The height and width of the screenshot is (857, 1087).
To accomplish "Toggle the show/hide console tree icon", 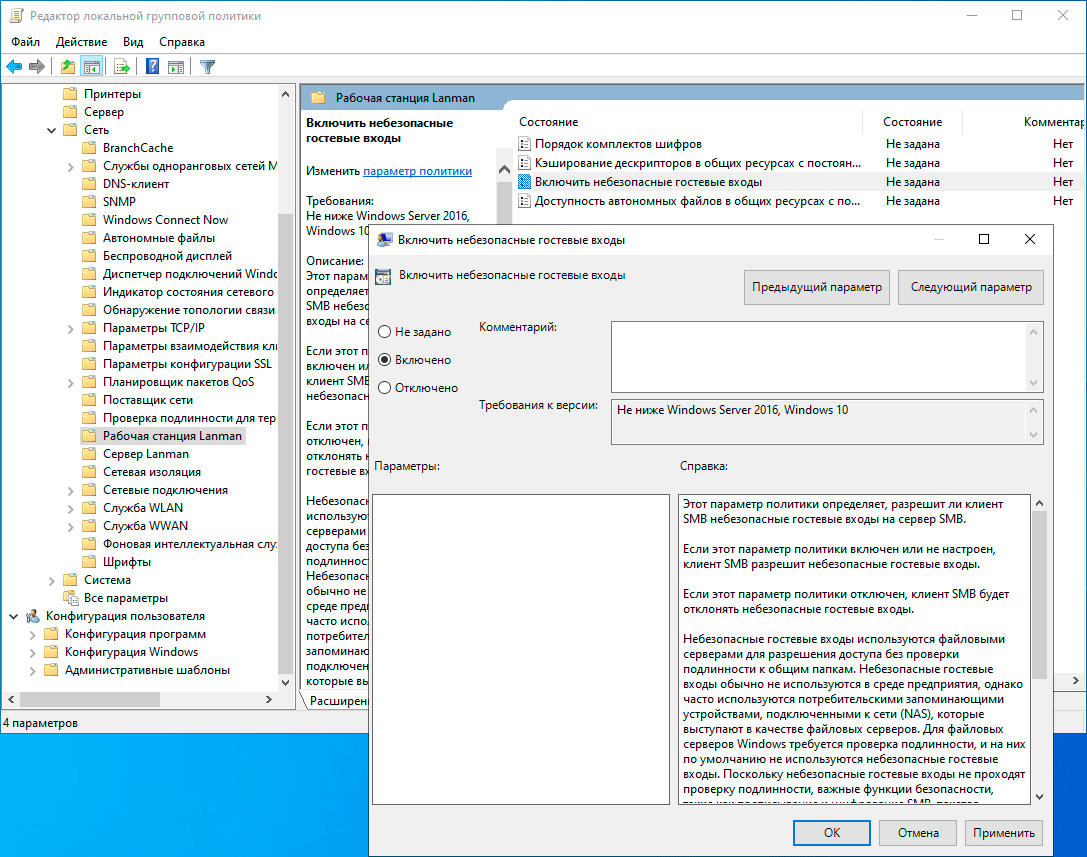I will tap(92, 67).
